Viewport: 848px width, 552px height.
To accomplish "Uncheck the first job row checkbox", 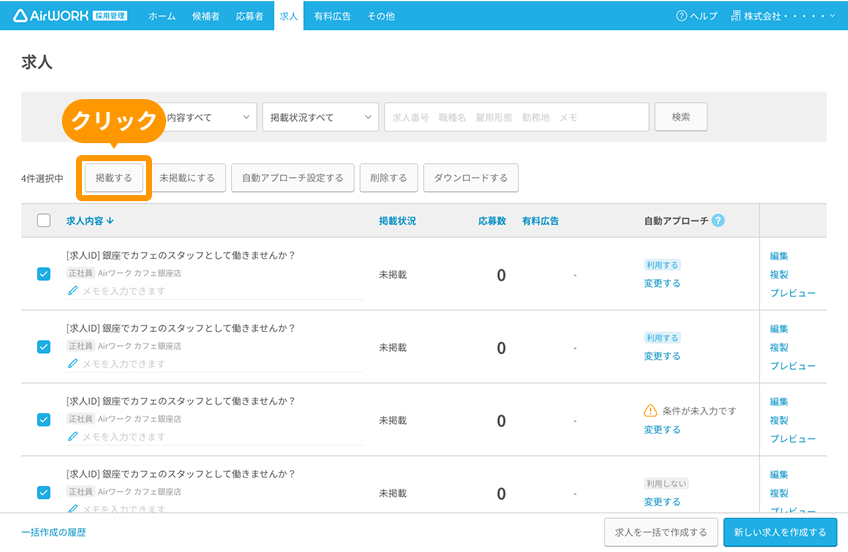I will point(44,274).
